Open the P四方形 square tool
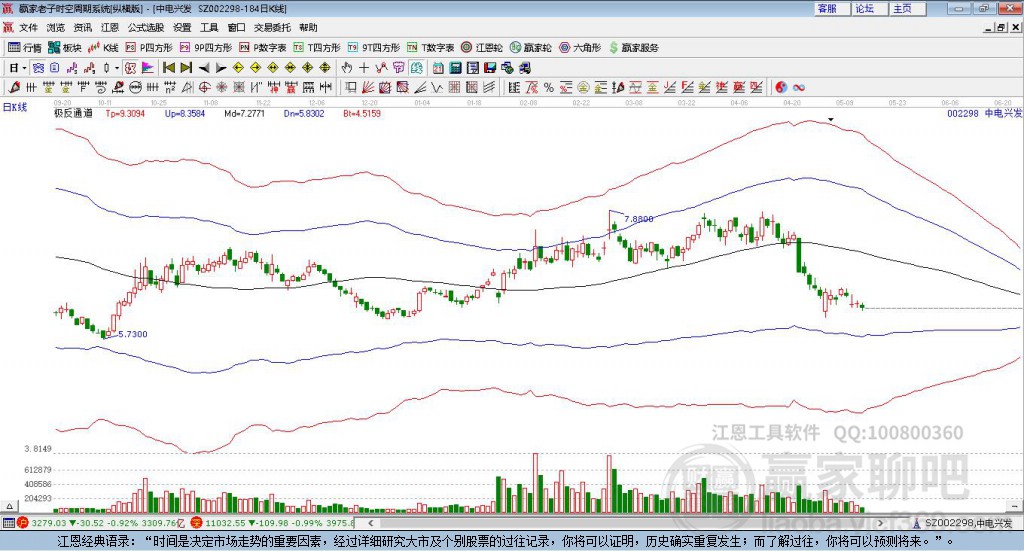The image size is (1024, 551). pos(149,48)
